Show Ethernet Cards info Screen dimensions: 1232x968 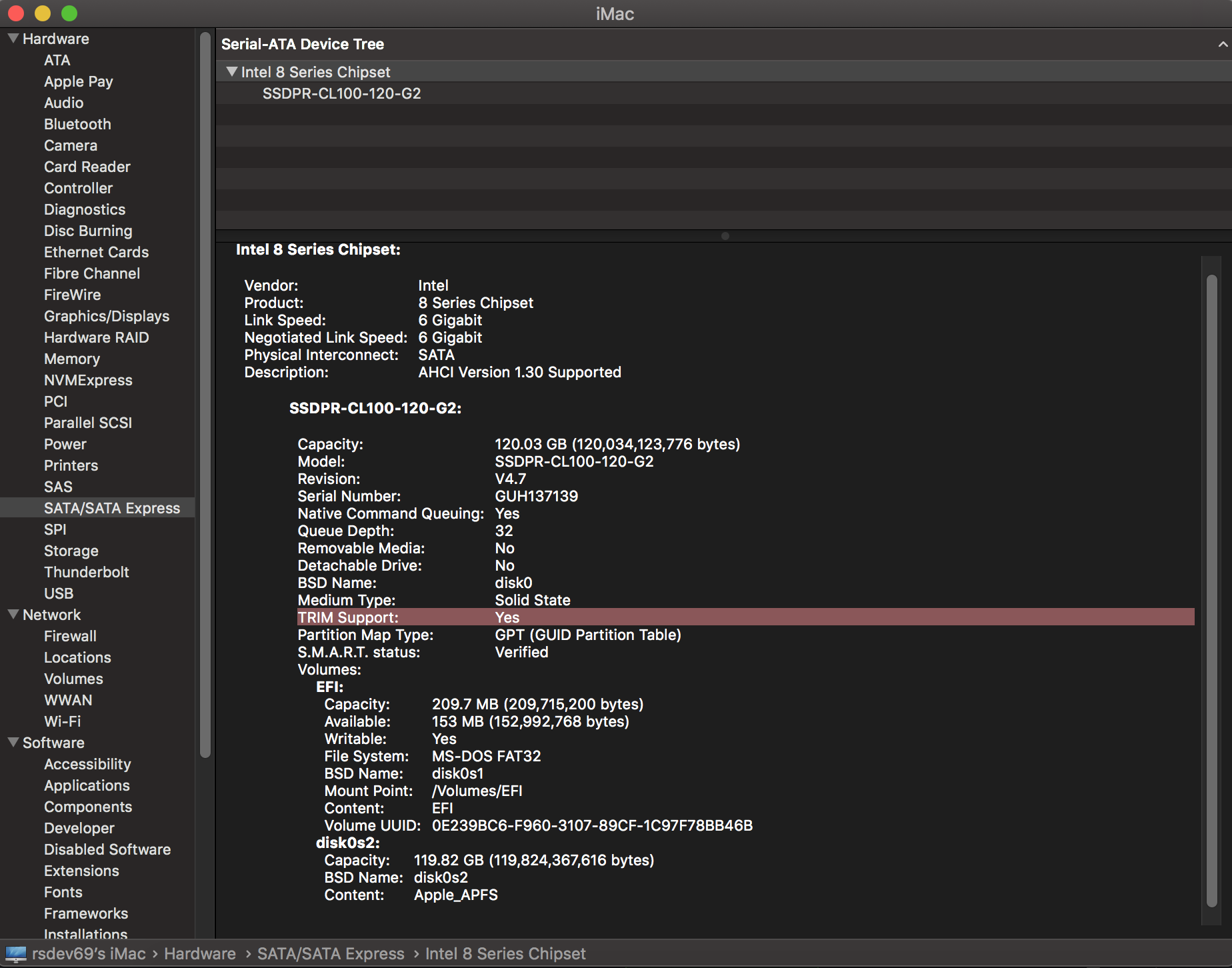(x=96, y=252)
